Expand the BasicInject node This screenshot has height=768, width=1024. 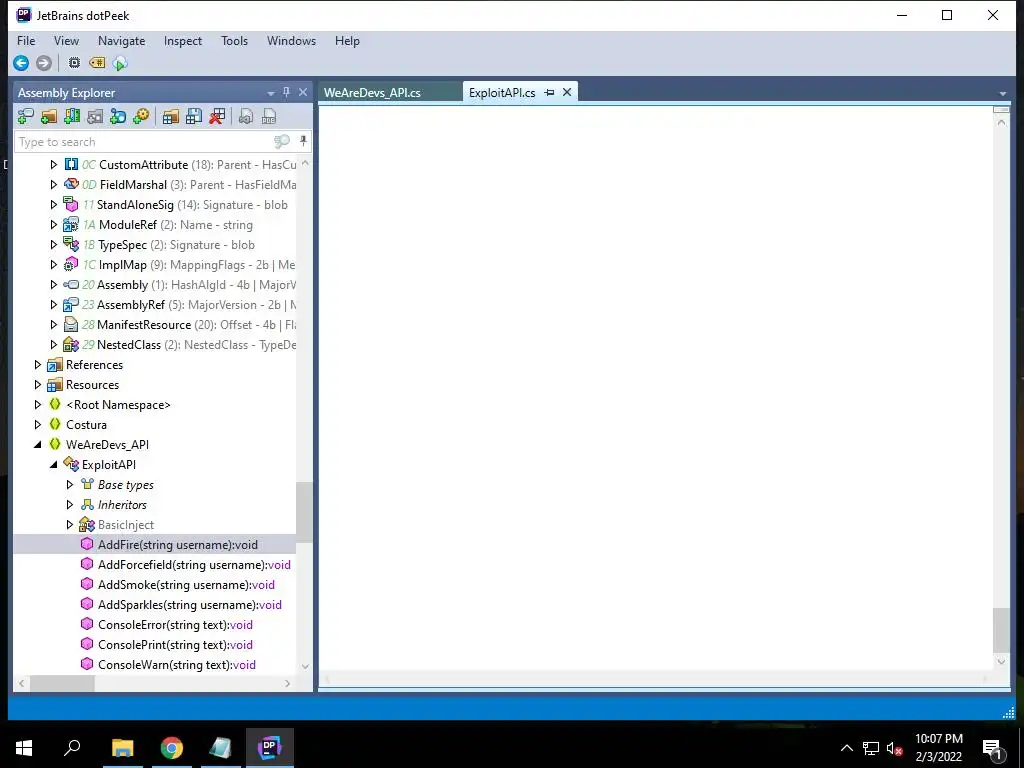(70, 524)
